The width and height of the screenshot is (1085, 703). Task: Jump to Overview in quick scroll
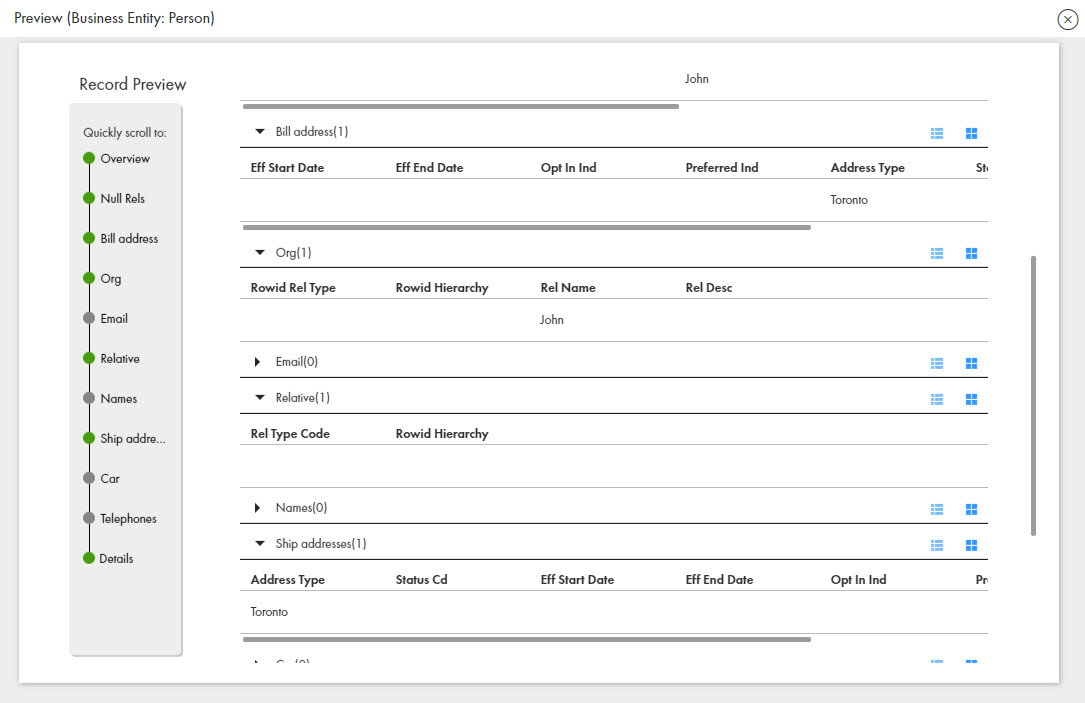coord(125,158)
